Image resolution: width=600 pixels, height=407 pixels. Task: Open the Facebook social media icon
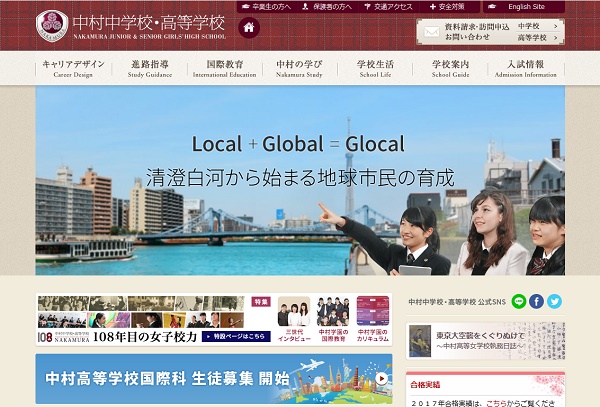537,301
